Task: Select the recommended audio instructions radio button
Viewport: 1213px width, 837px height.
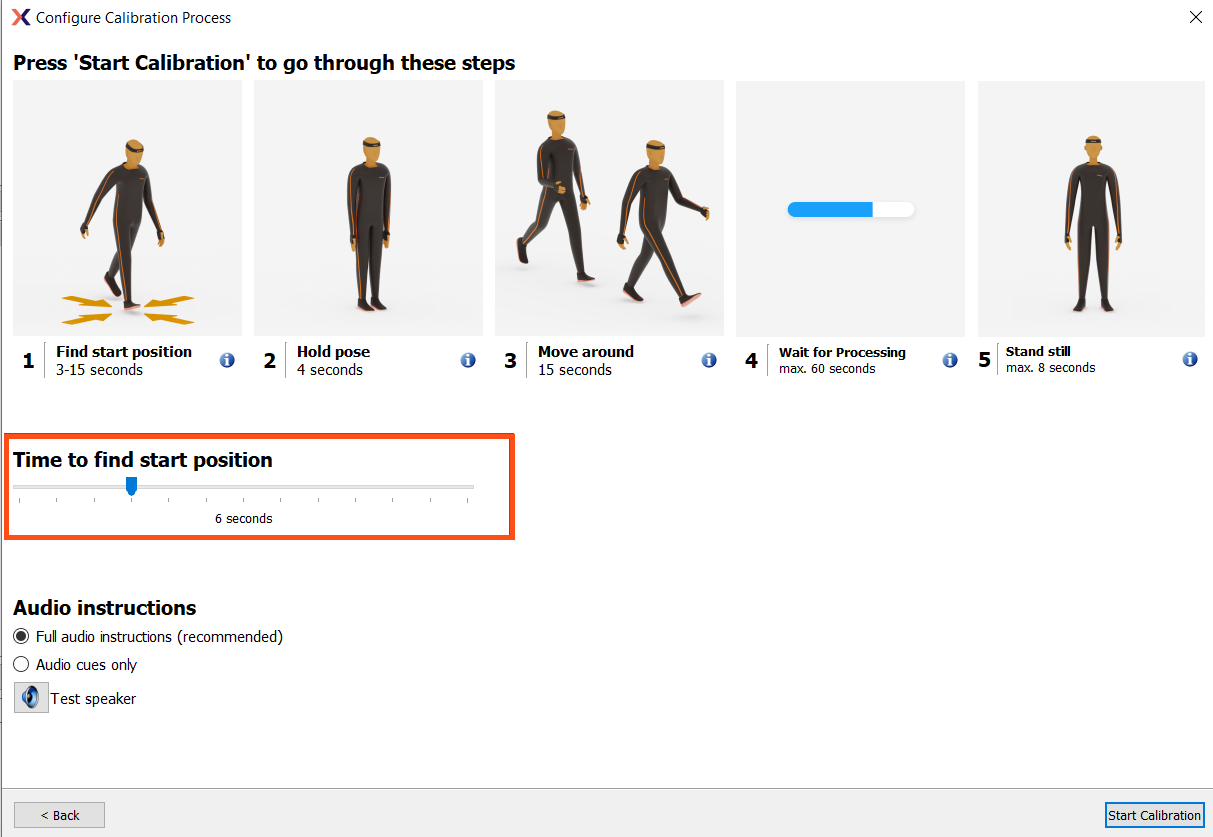Action: (21, 636)
